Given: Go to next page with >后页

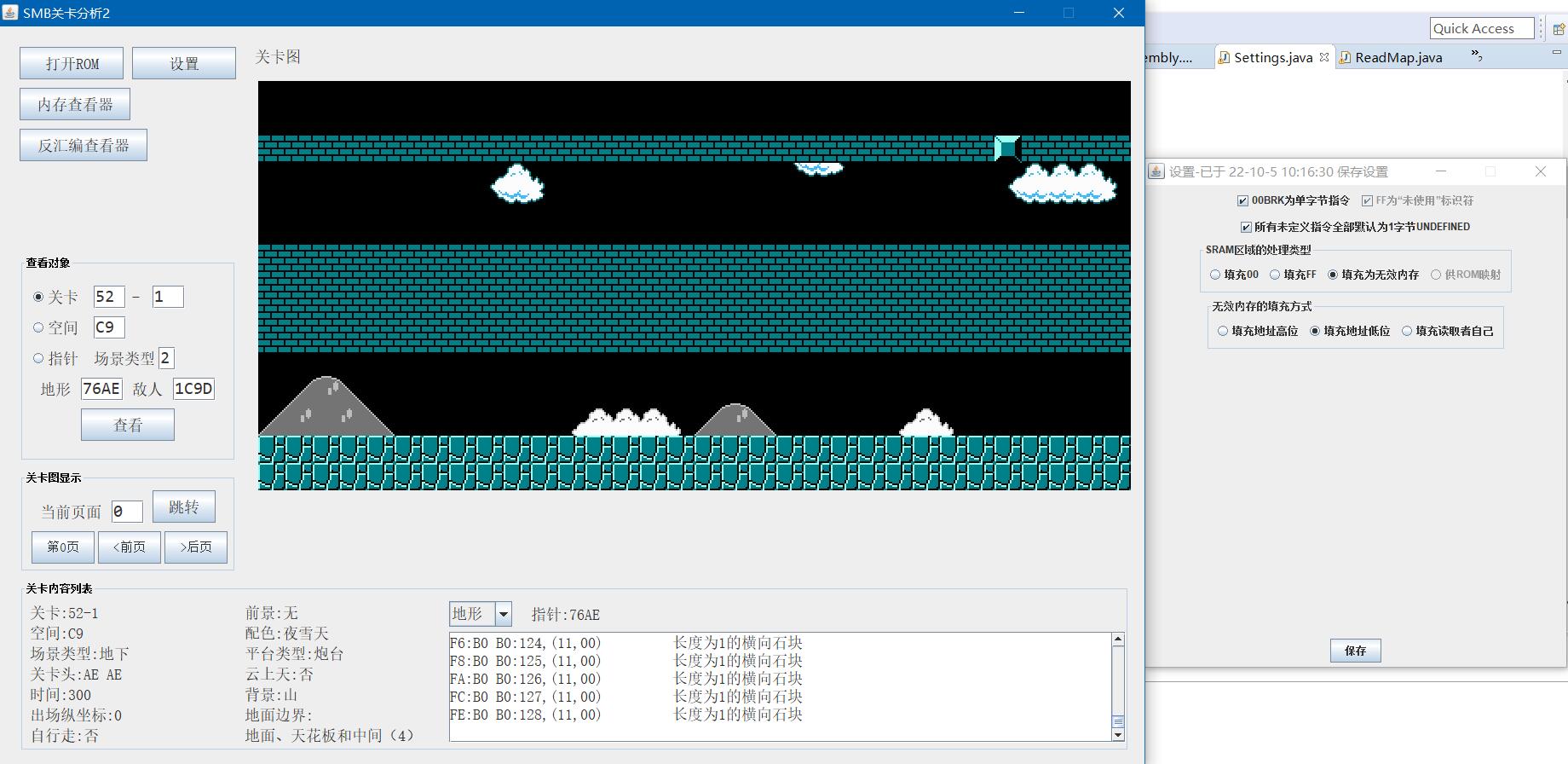Looking at the screenshot, I should (196, 547).
